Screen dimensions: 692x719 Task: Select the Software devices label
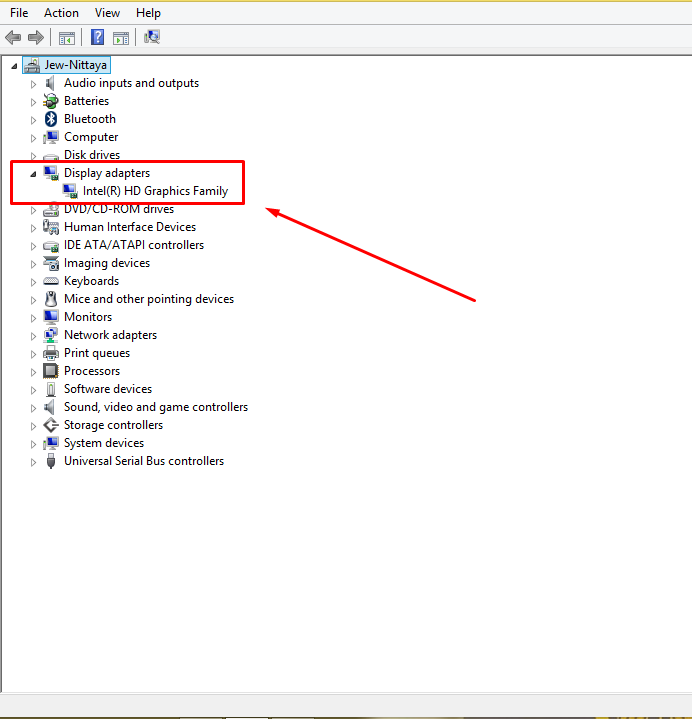[x=108, y=389]
